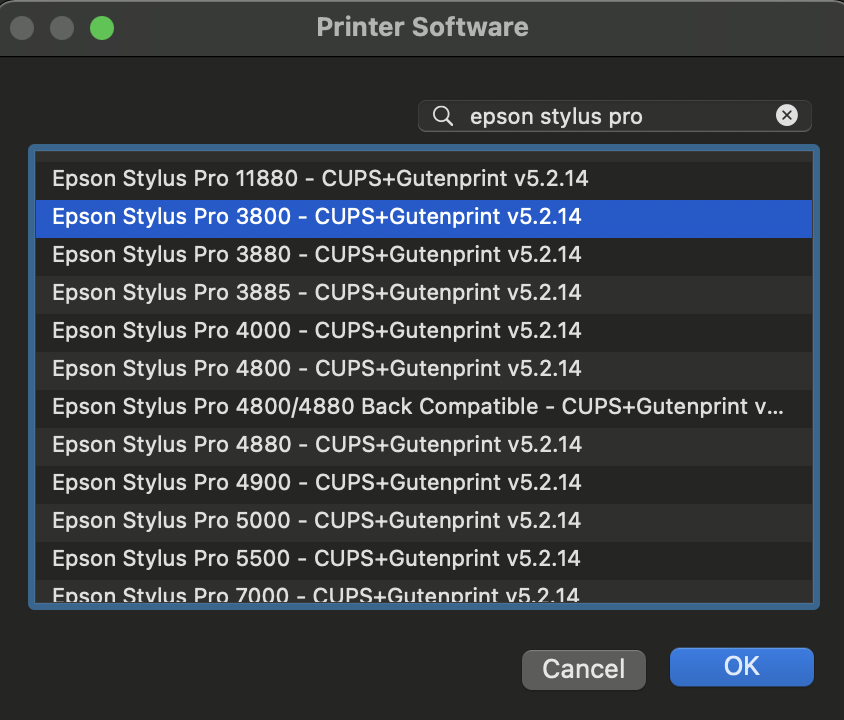
Task: Select Epson Stylus Pro 11880 driver
Action: tap(424, 179)
